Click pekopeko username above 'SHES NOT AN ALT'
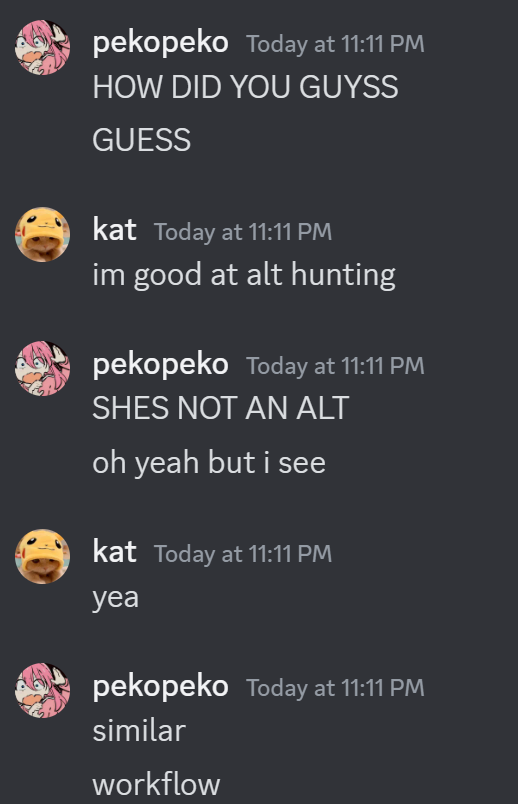Screen dimensions: 518x804 click(161, 365)
